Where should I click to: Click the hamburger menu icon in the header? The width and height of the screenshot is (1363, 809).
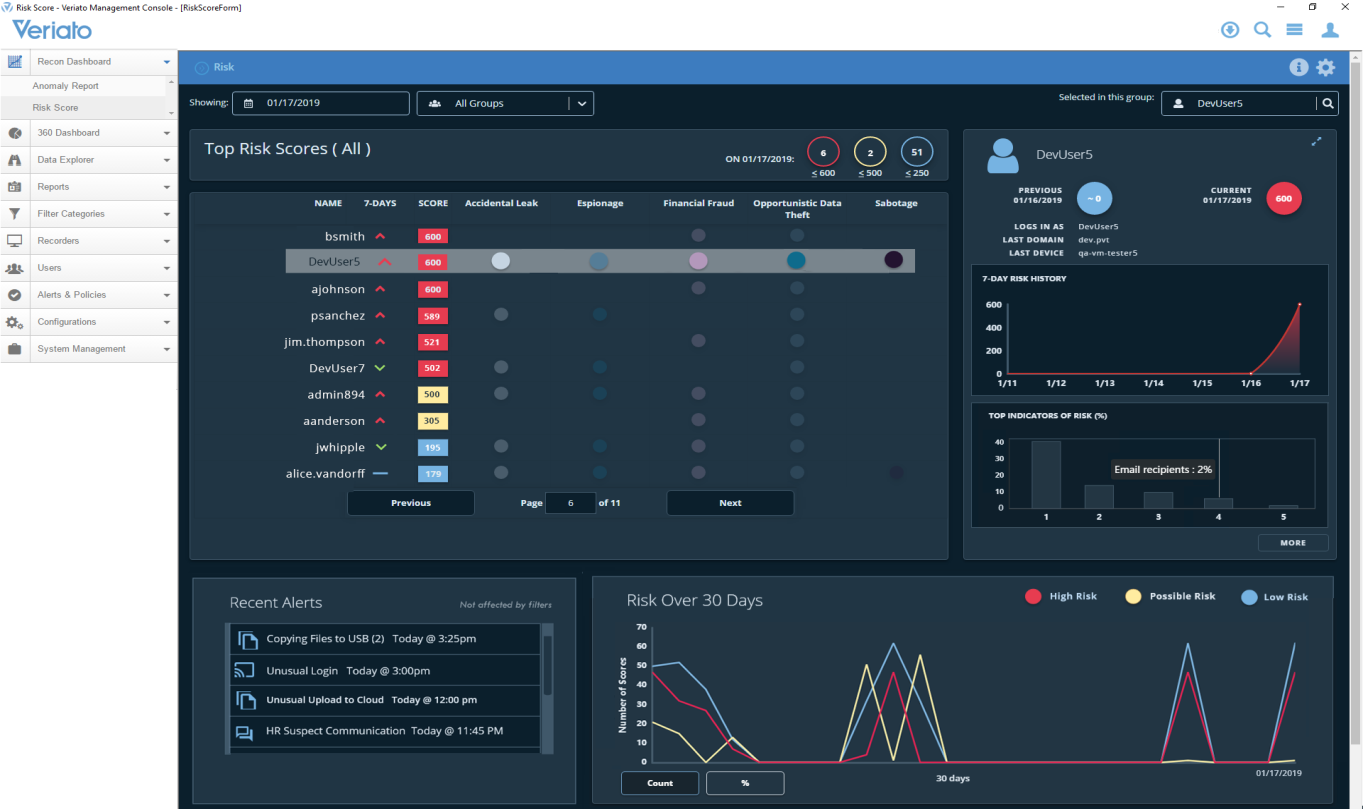(x=1294, y=29)
